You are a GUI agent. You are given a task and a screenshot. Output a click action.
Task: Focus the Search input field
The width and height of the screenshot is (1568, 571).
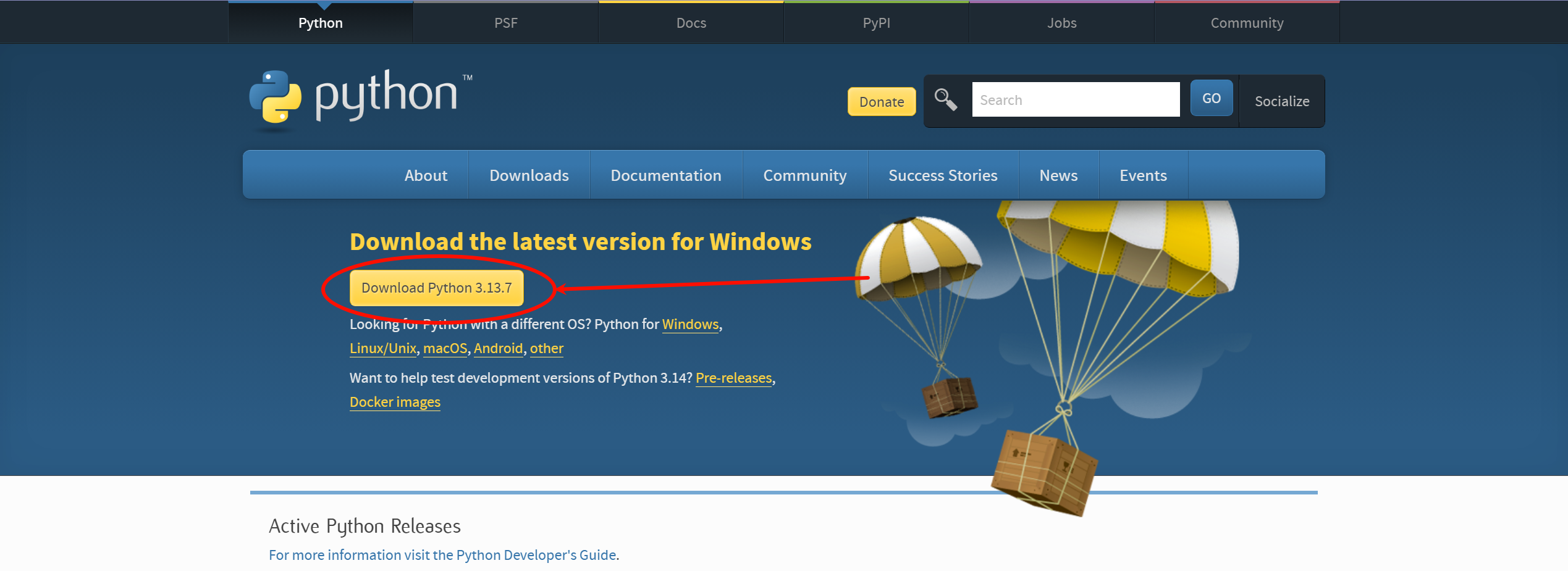[1076, 99]
